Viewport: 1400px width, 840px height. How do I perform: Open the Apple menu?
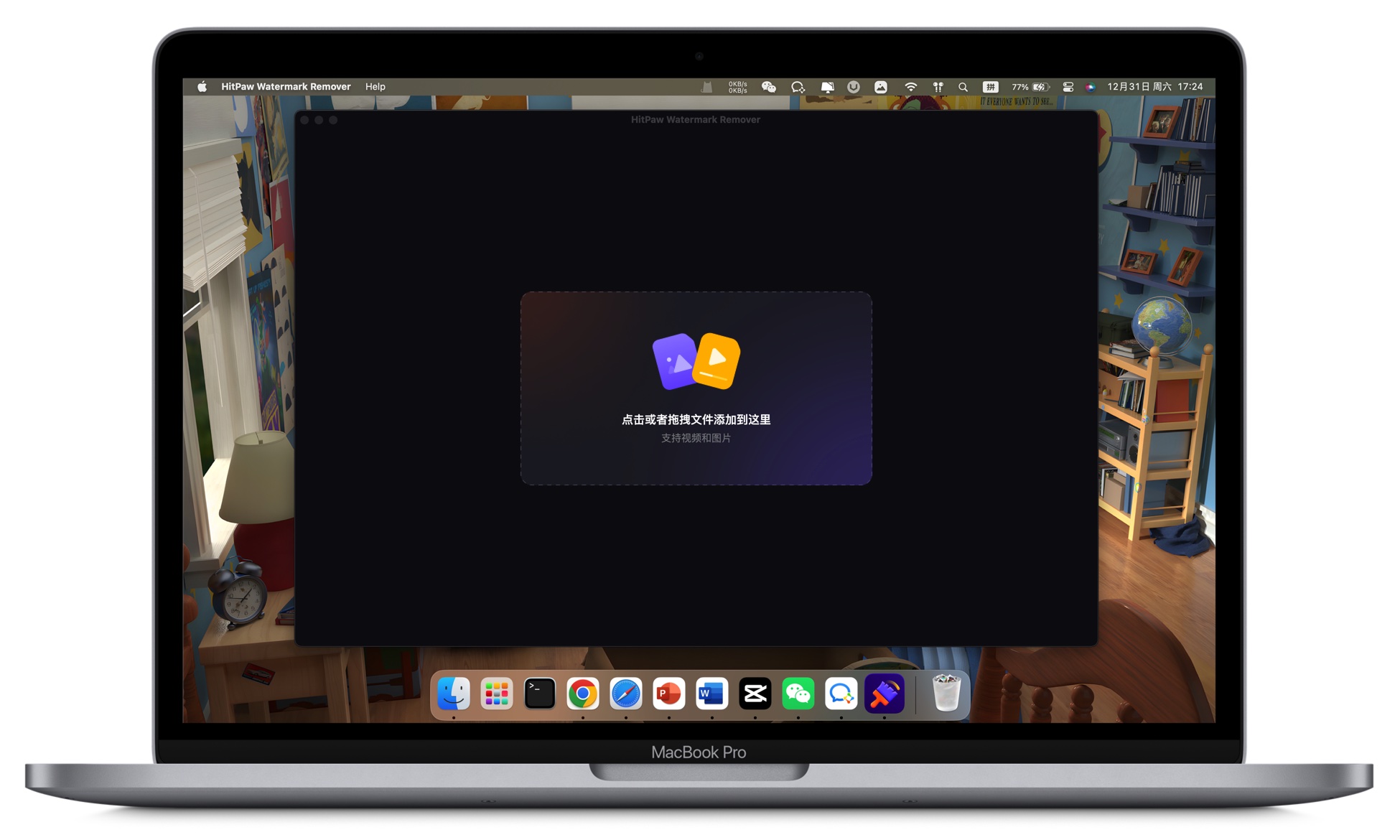click(202, 86)
